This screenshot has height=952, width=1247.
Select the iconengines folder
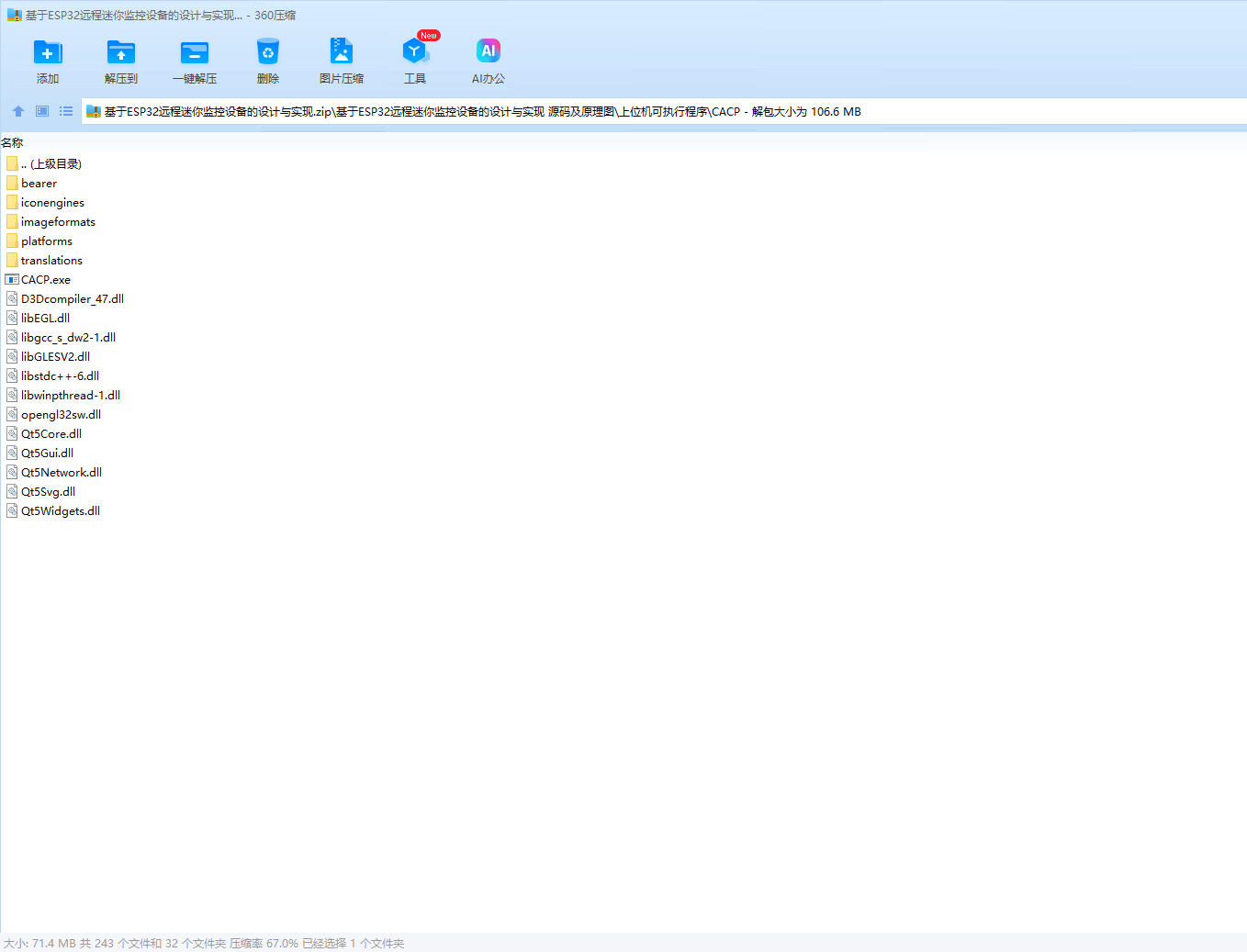[x=45, y=203]
